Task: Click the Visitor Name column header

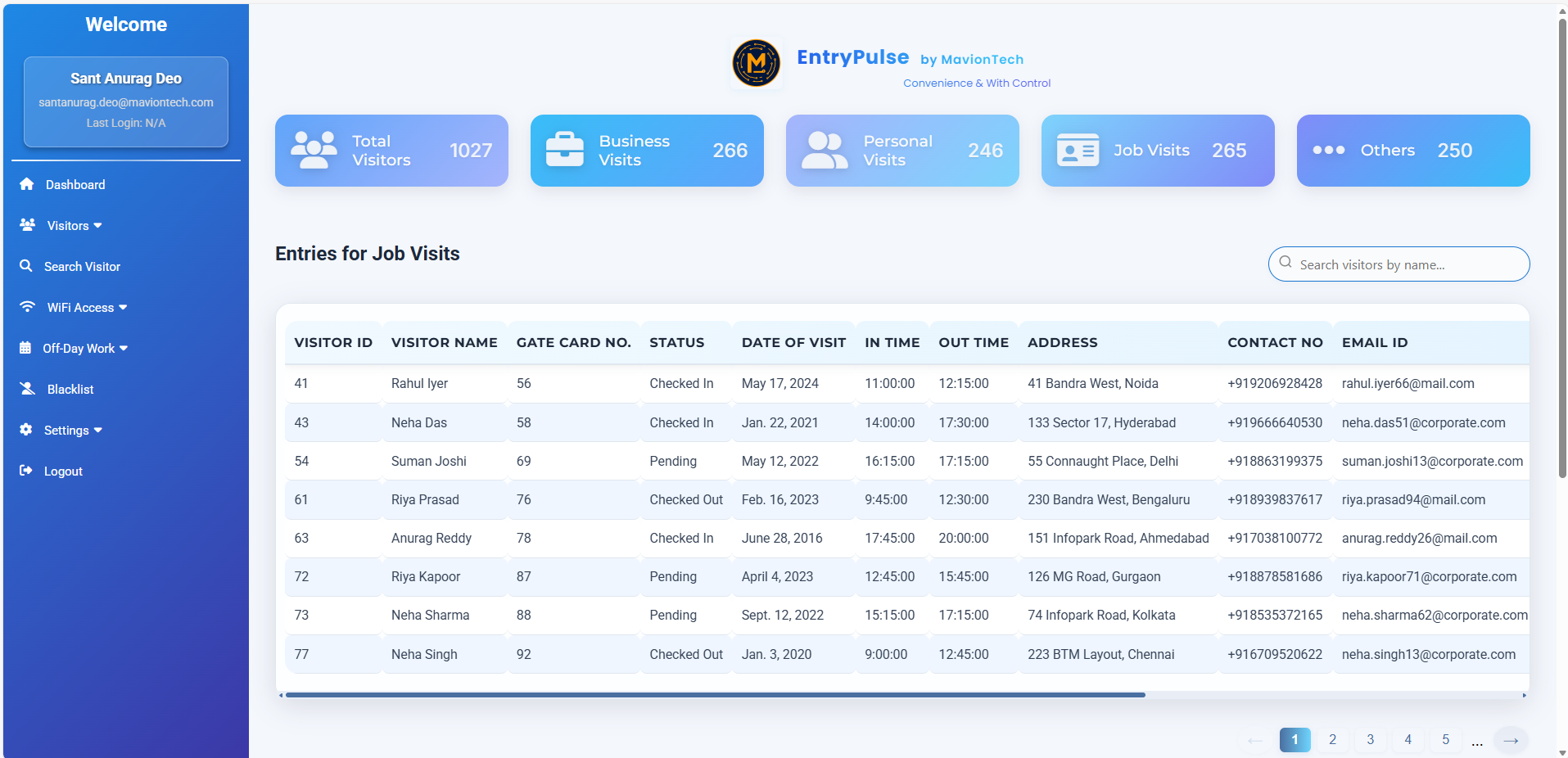Action: click(444, 343)
